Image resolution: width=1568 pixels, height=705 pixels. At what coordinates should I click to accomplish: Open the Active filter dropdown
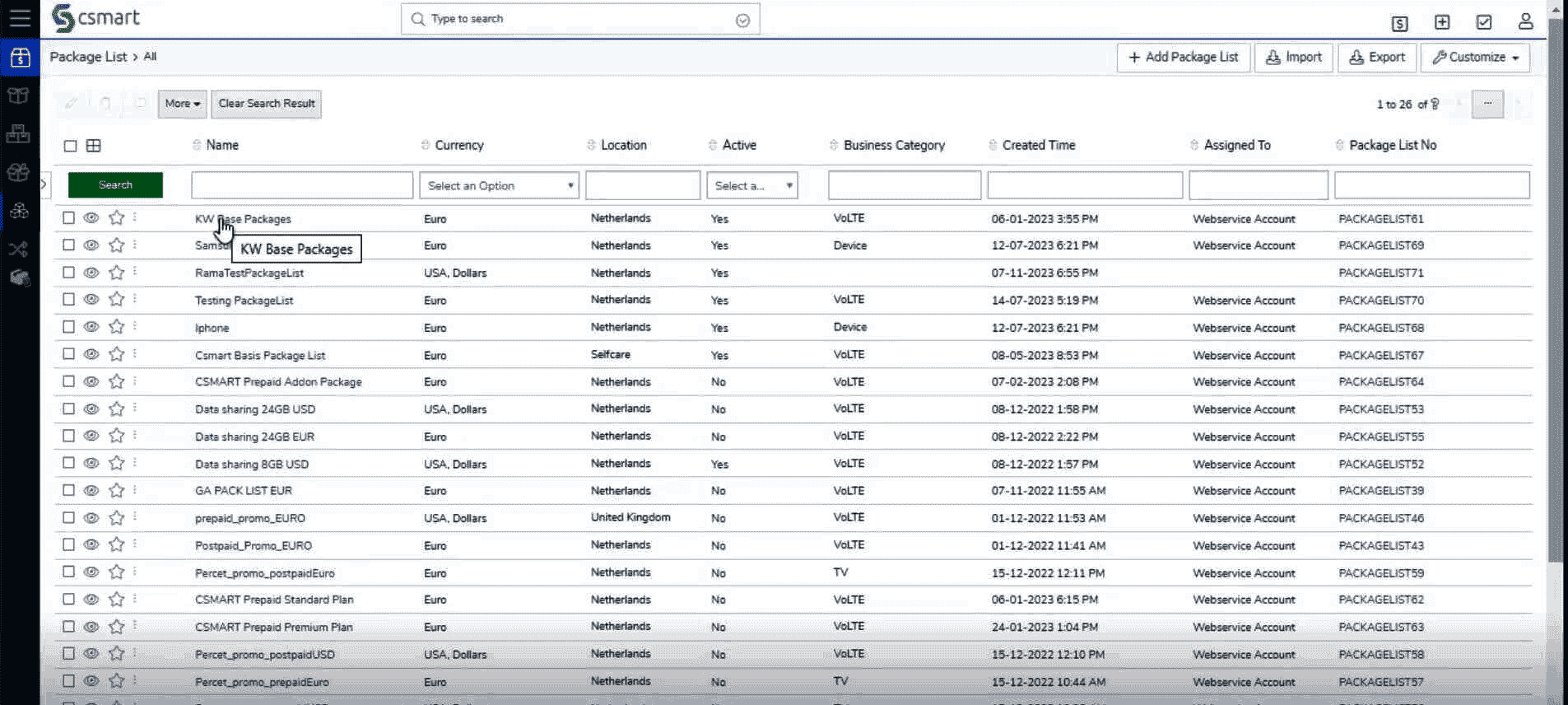[752, 186]
